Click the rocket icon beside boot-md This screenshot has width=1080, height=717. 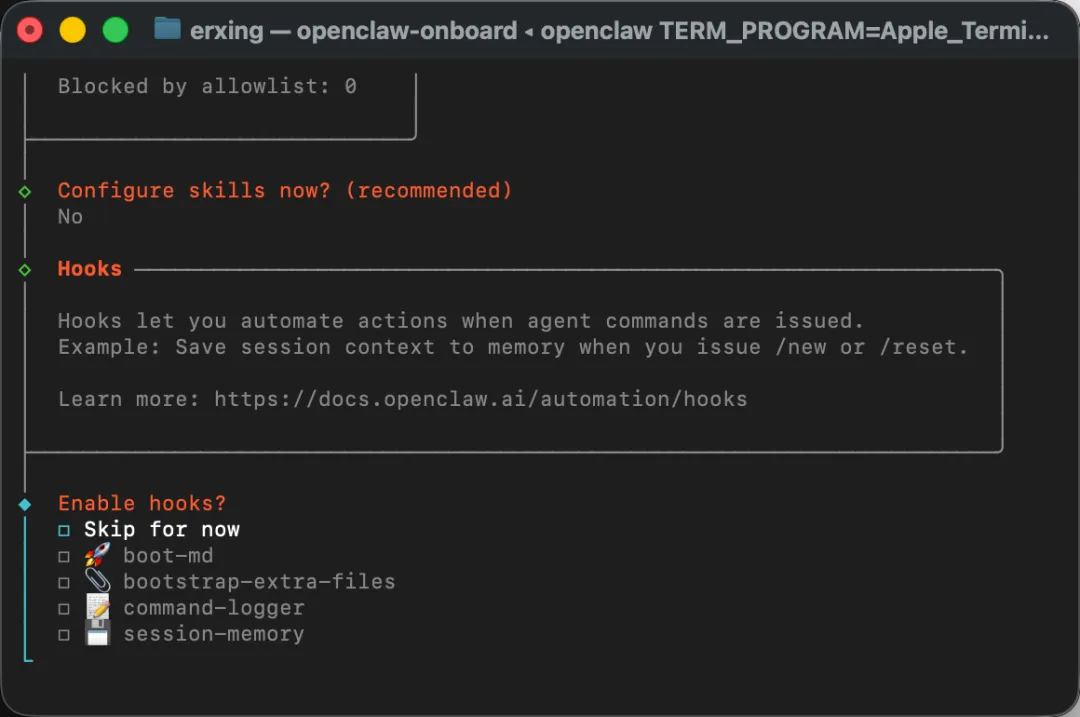[x=97, y=555]
